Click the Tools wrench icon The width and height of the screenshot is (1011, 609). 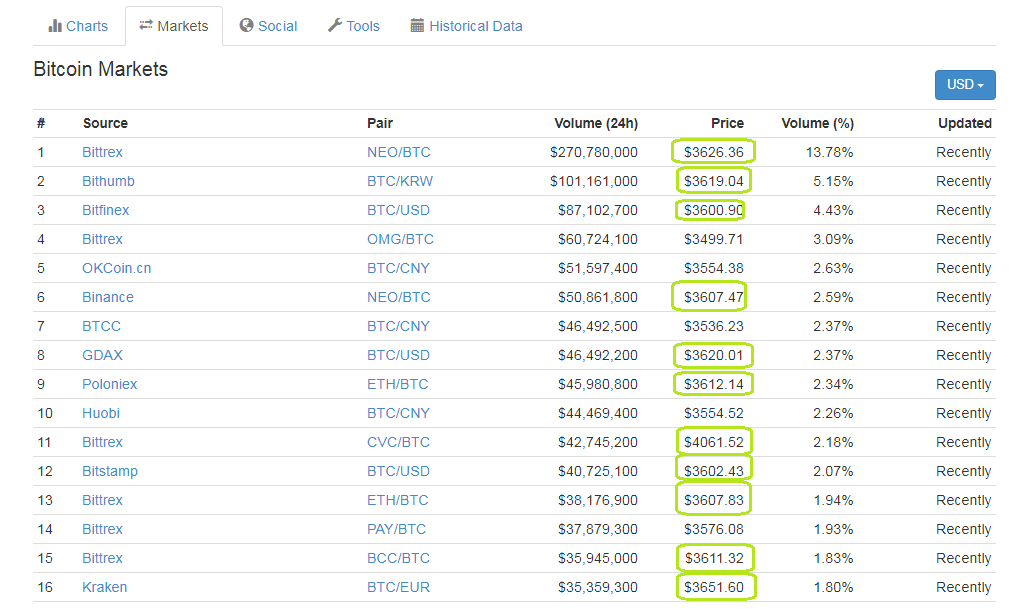(x=335, y=25)
